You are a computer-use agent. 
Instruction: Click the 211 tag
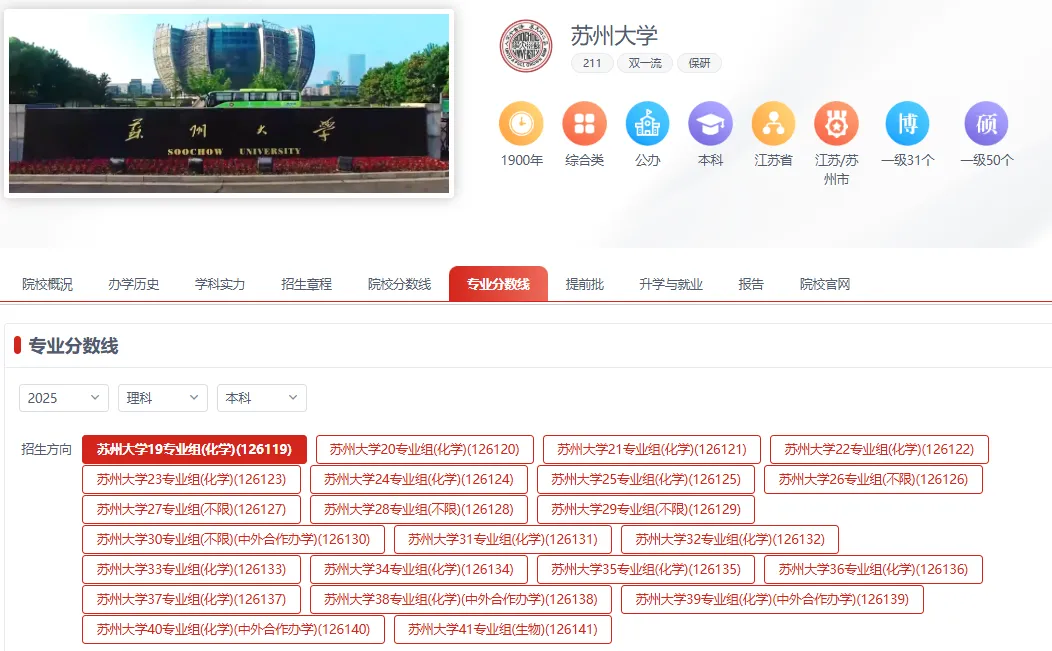592,63
